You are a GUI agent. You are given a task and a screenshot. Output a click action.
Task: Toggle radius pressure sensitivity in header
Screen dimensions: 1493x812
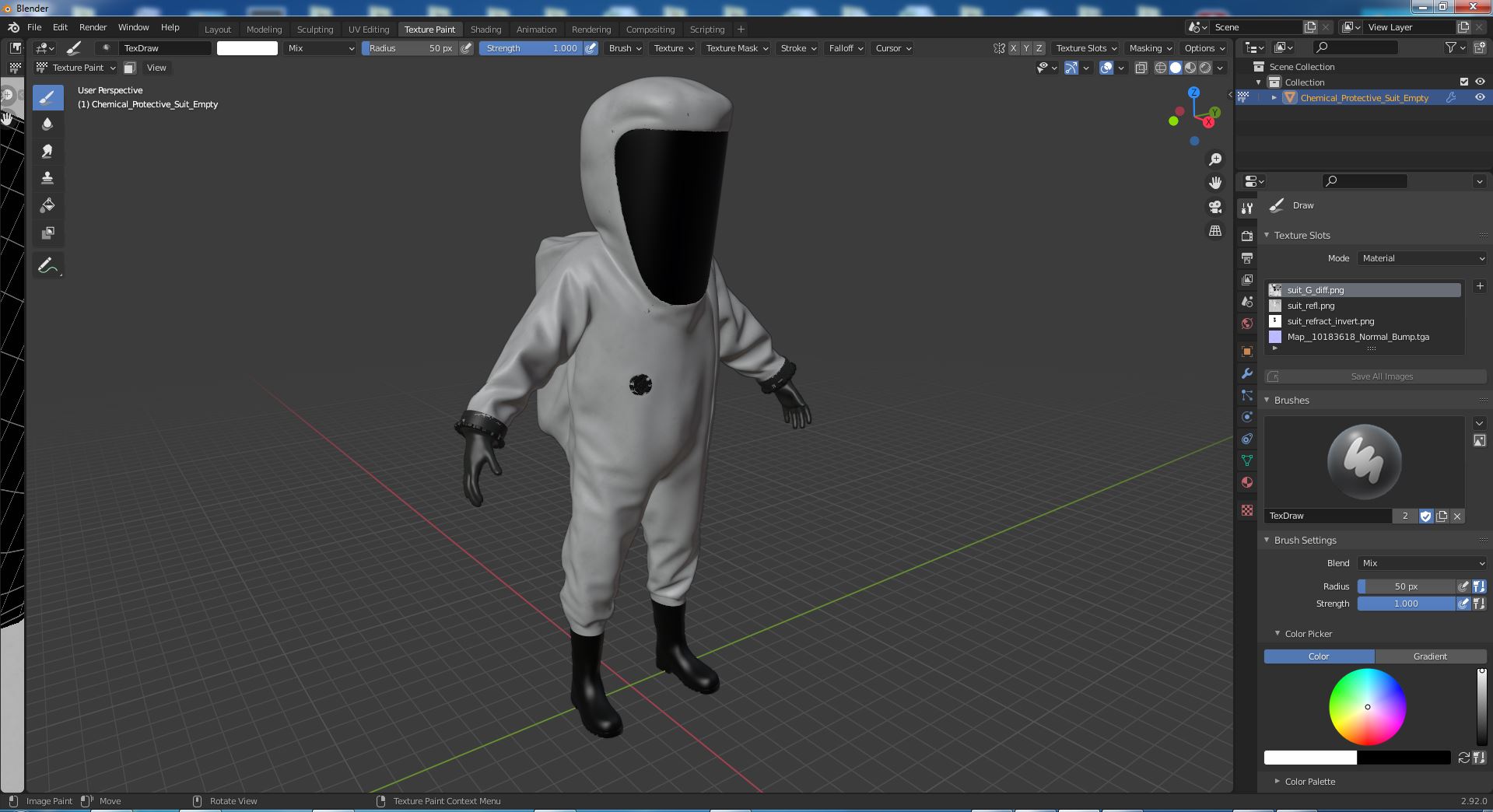click(466, 48)
